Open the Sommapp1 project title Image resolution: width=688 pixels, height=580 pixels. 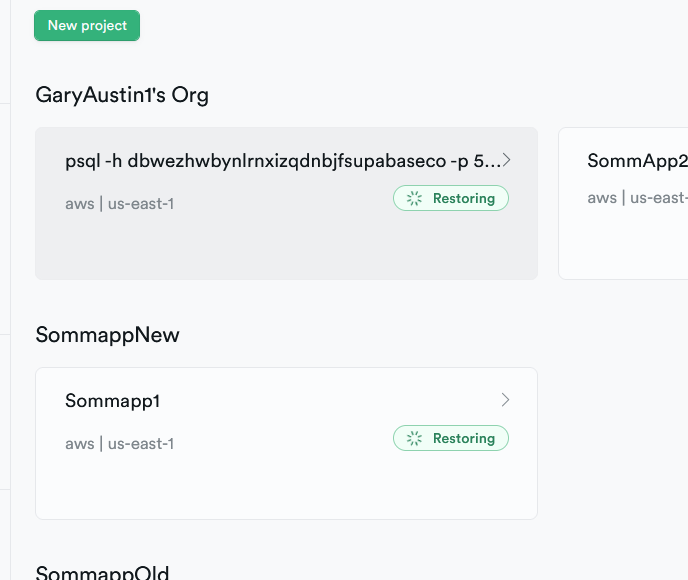point(113,401)
